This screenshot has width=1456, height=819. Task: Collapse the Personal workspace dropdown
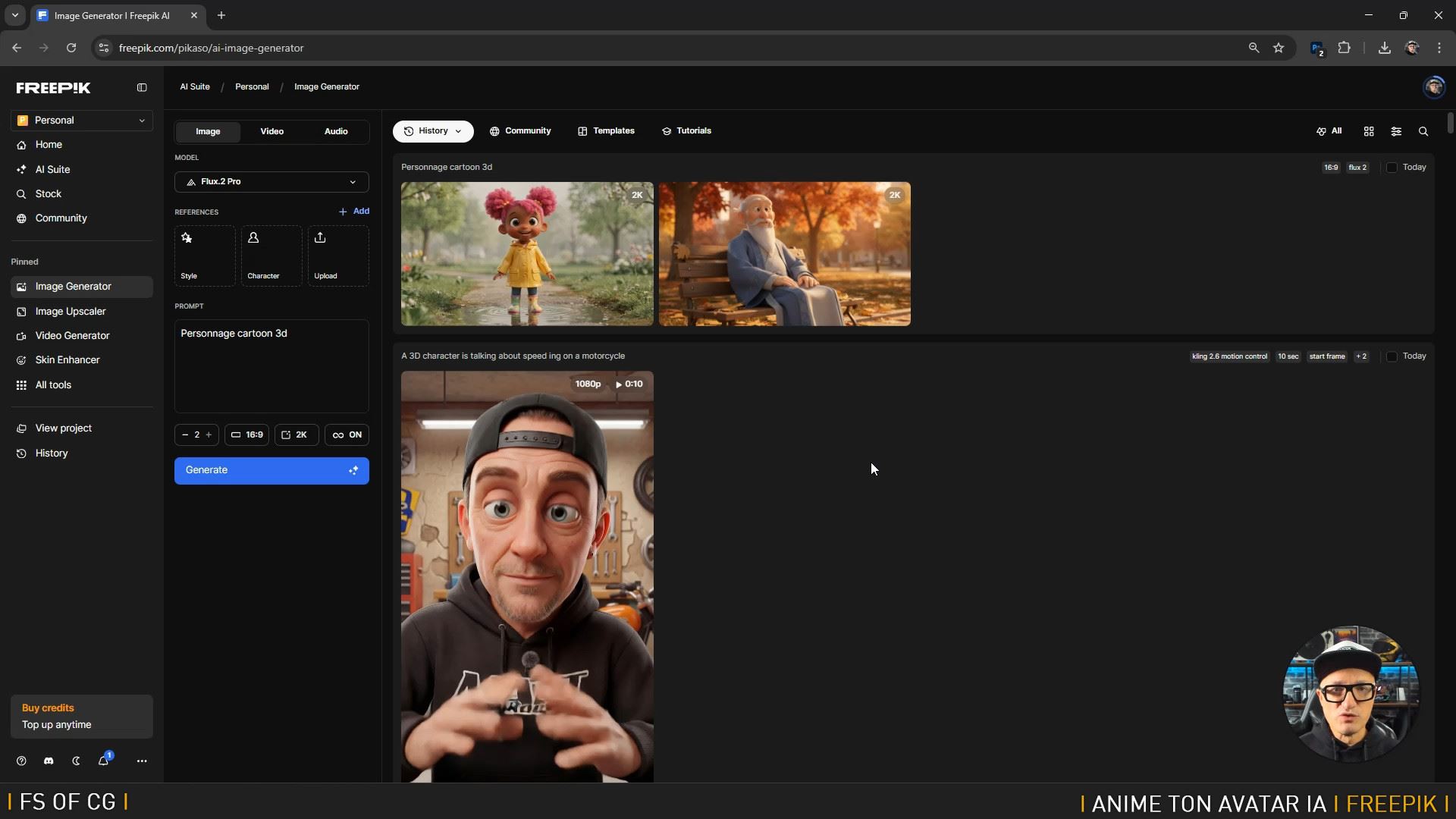[142, 120]
